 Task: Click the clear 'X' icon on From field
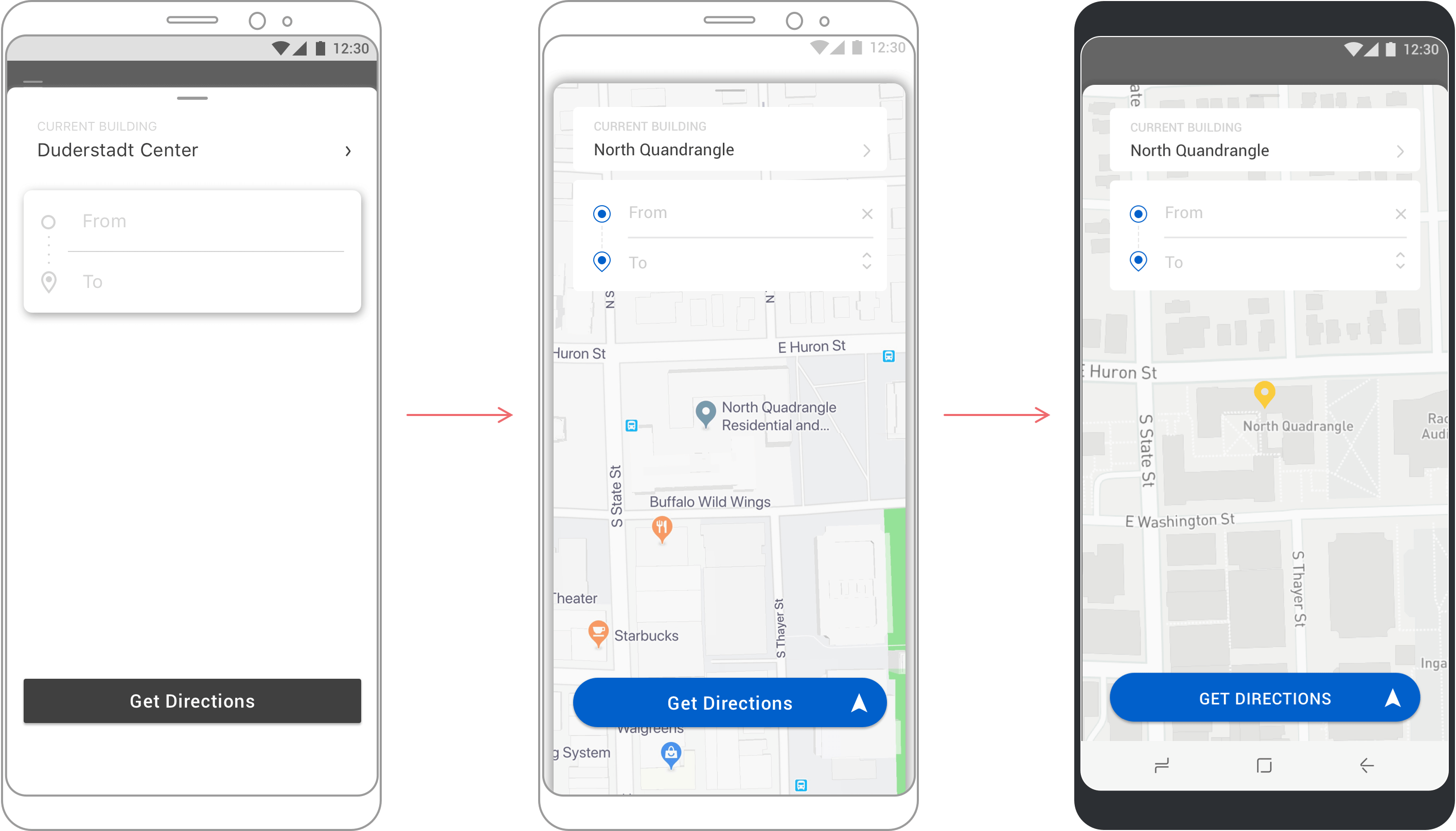point(865,213)
